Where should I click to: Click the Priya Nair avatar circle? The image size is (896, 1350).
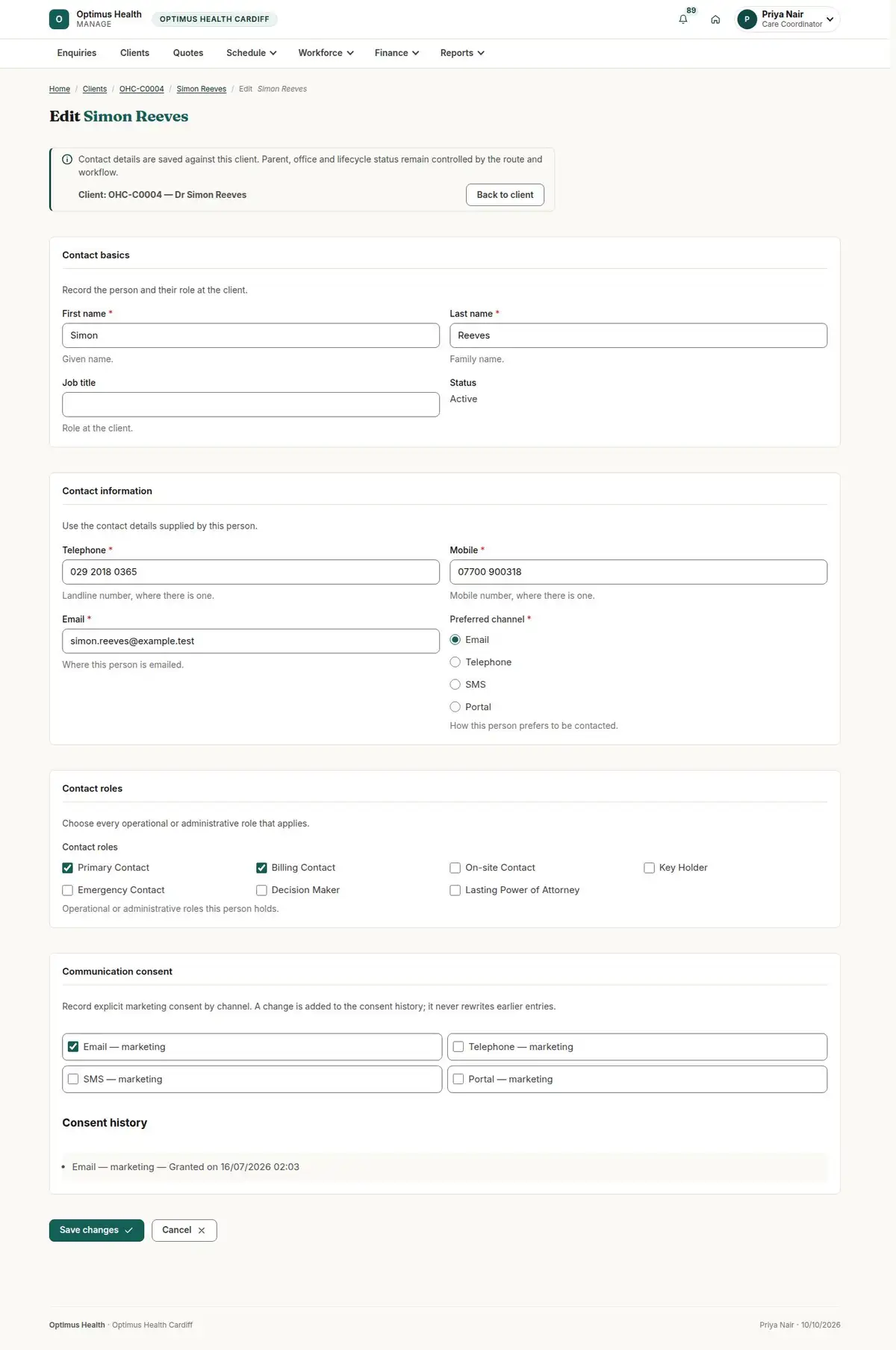747,19
